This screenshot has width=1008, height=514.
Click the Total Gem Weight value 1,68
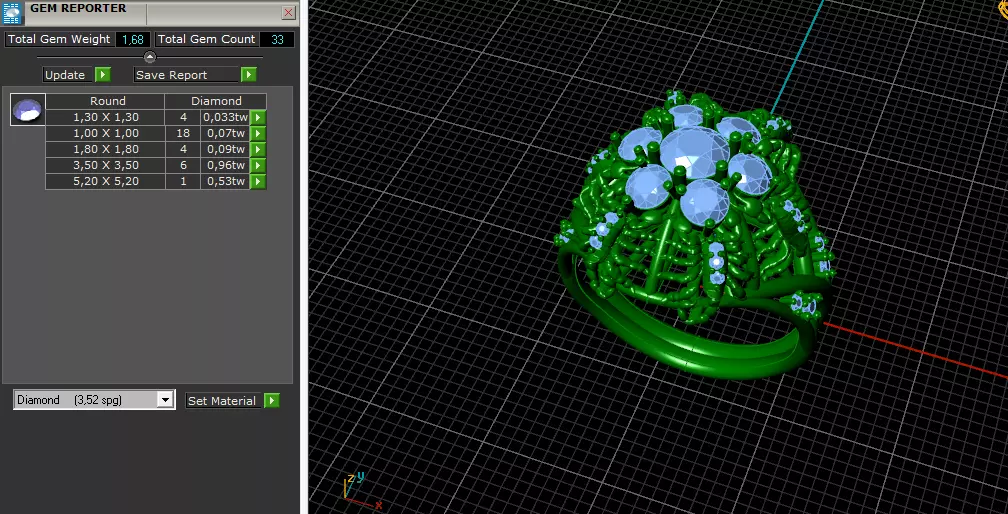click(x=133, y=39)
